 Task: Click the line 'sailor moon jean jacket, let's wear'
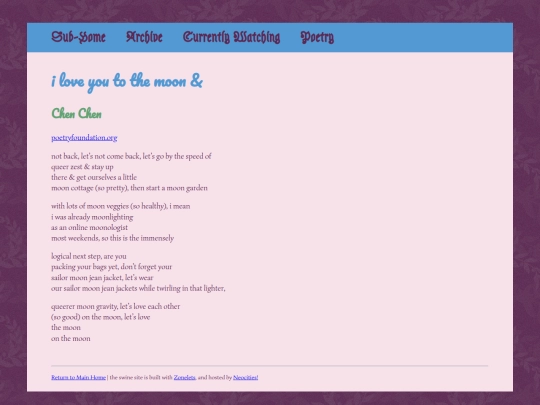pos(102,278)
